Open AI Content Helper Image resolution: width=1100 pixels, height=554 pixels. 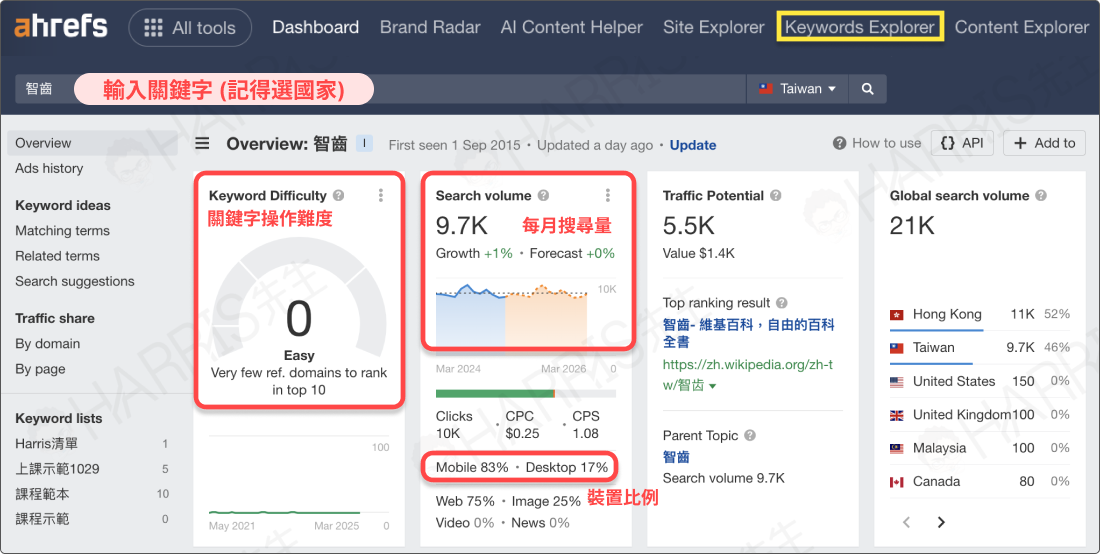point(572,27)
